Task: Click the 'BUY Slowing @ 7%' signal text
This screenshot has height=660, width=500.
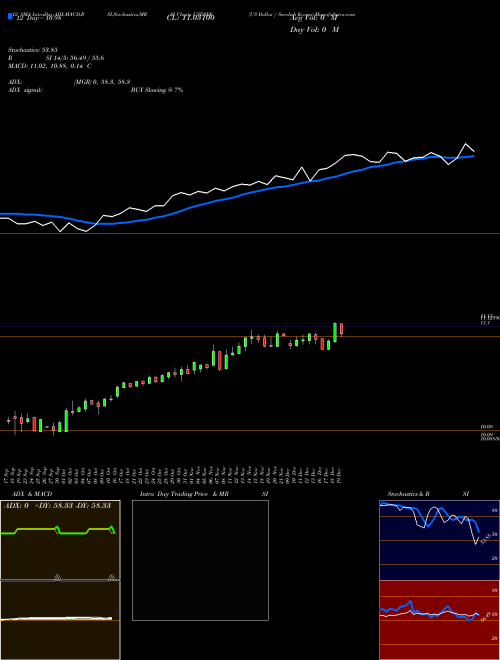Action: (157, 90)
